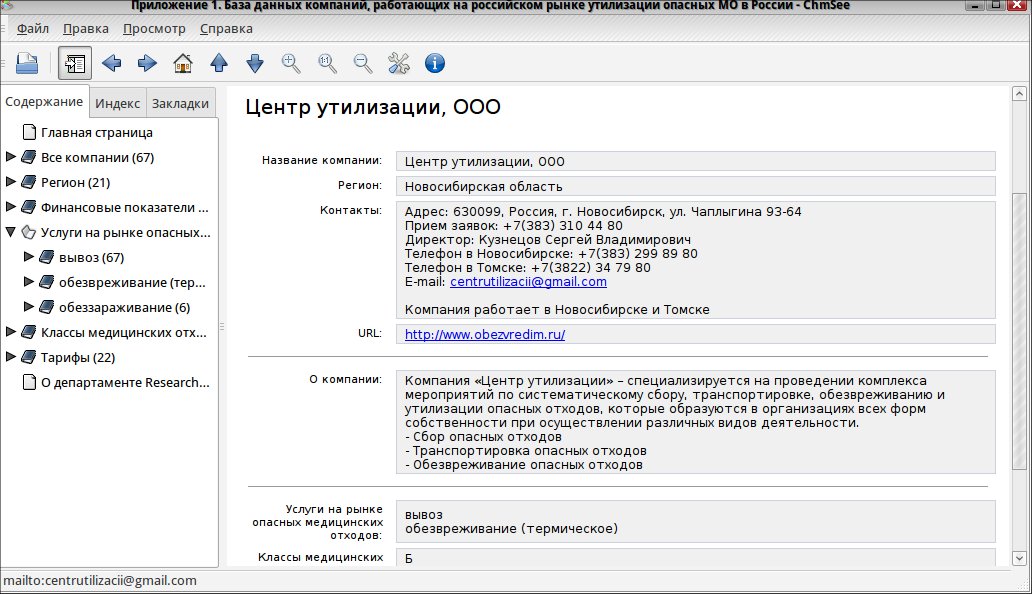Switch to the Закладки tab

(x=180, y=103)
